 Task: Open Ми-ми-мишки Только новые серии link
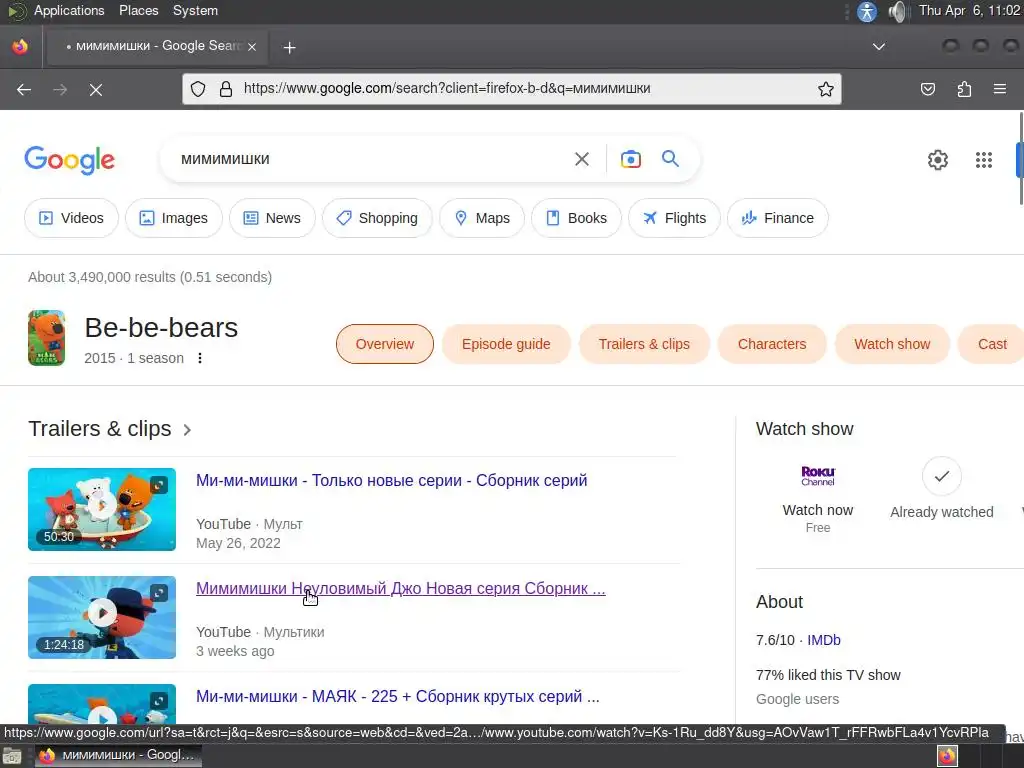click(x=391, y=481)
